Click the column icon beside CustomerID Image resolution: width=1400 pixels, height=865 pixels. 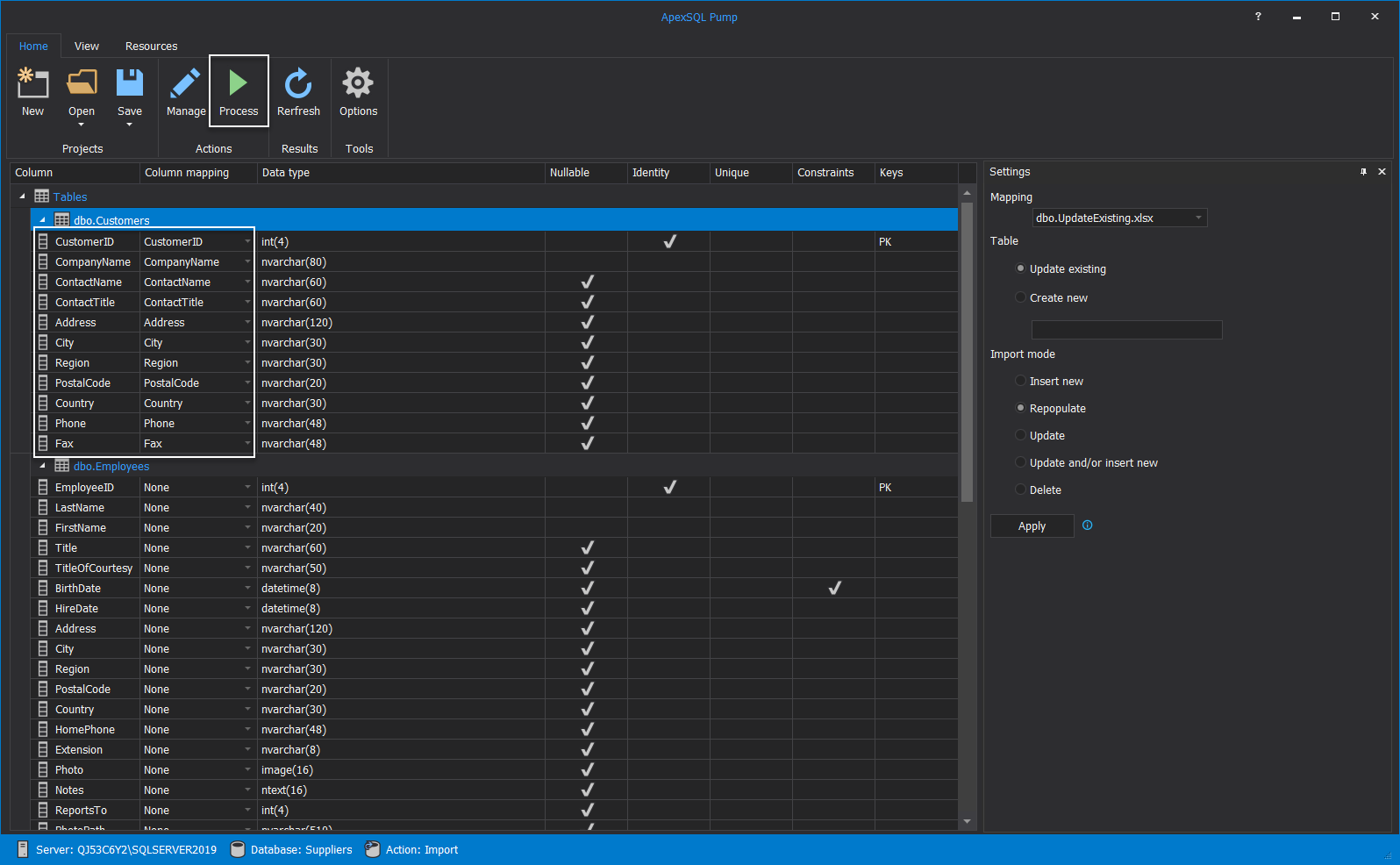click(x=43, y=241)
